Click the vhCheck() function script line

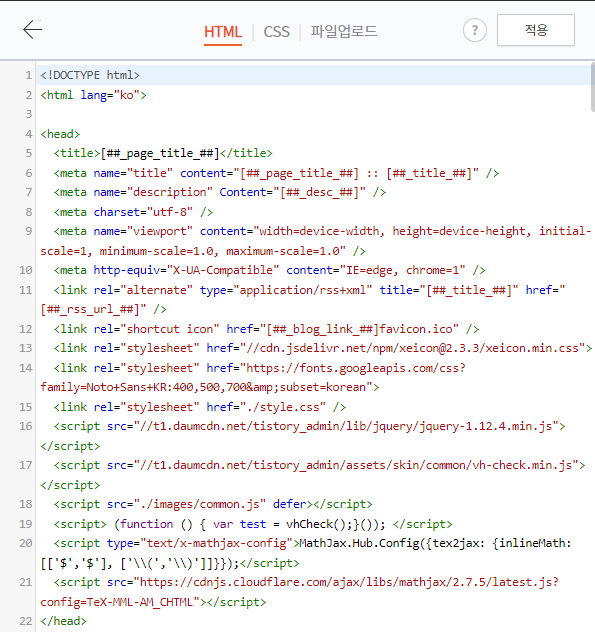pyautogui.click(x=253, y=524)
